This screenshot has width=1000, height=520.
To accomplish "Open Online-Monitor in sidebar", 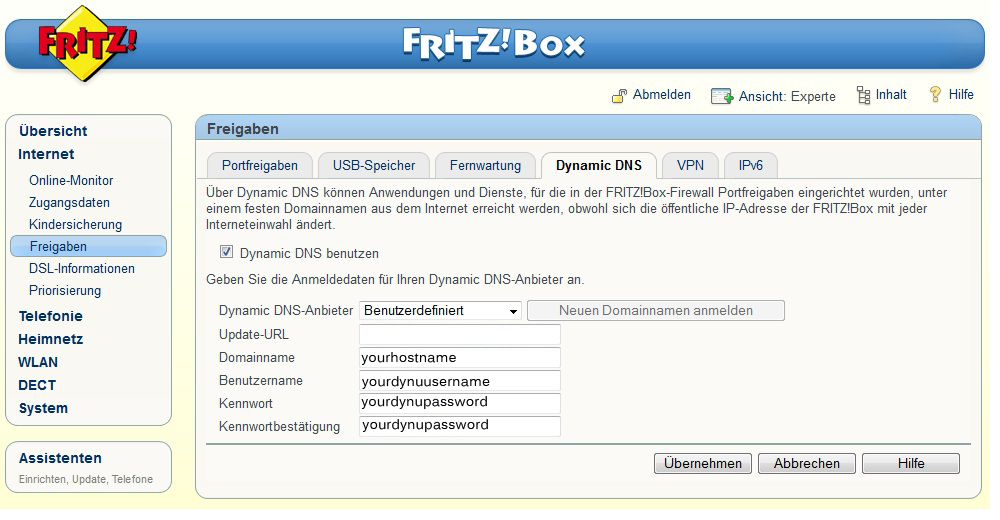I will pyautogui.click(x=71, y=181).
